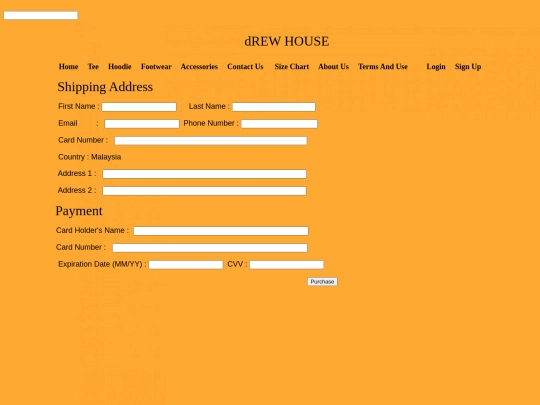Click the Country : Malaysia text
This screenshot has height=405, width=540.
(90, 157)
